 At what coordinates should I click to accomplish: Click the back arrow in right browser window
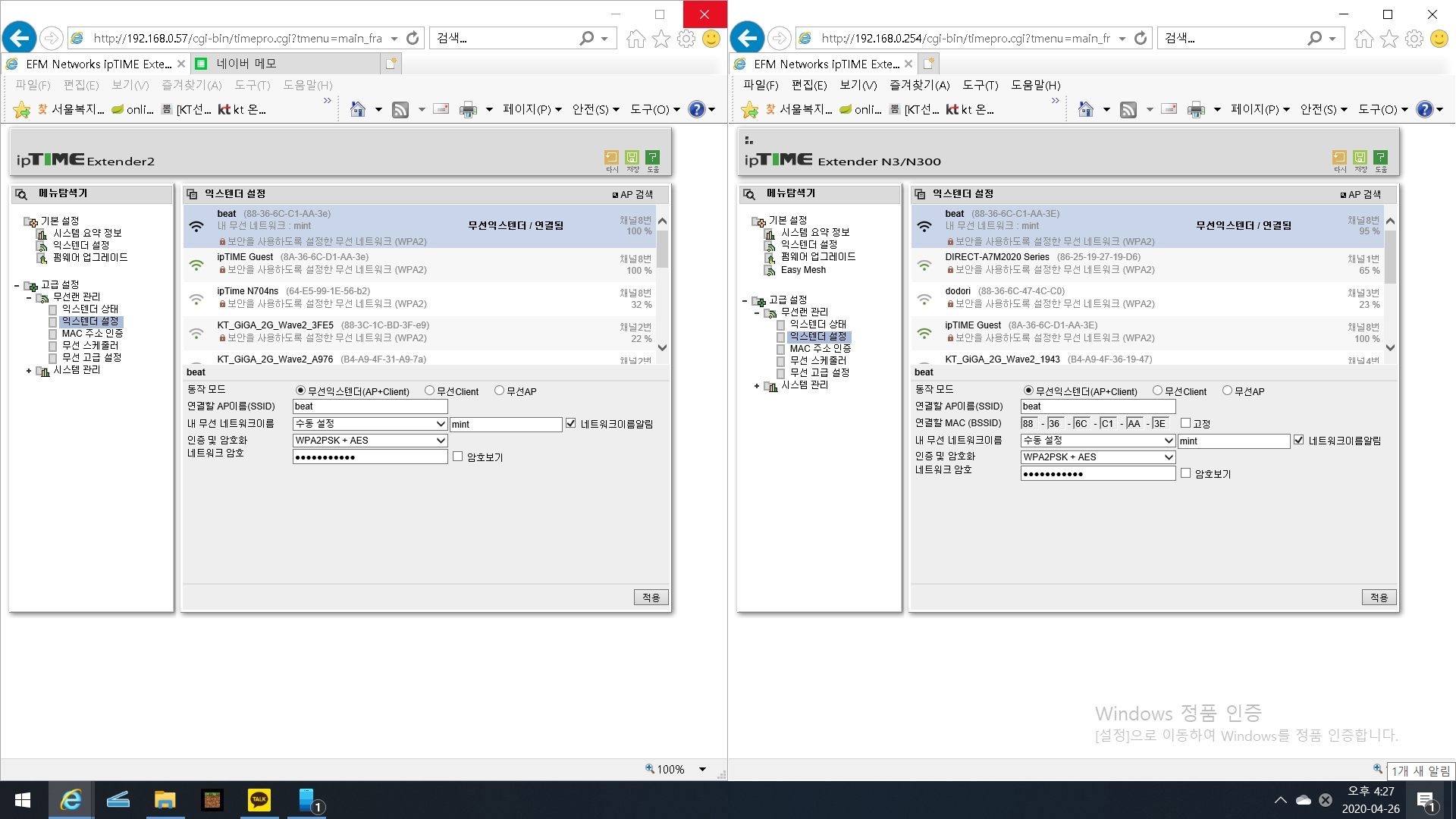click(x=747, y=38)
